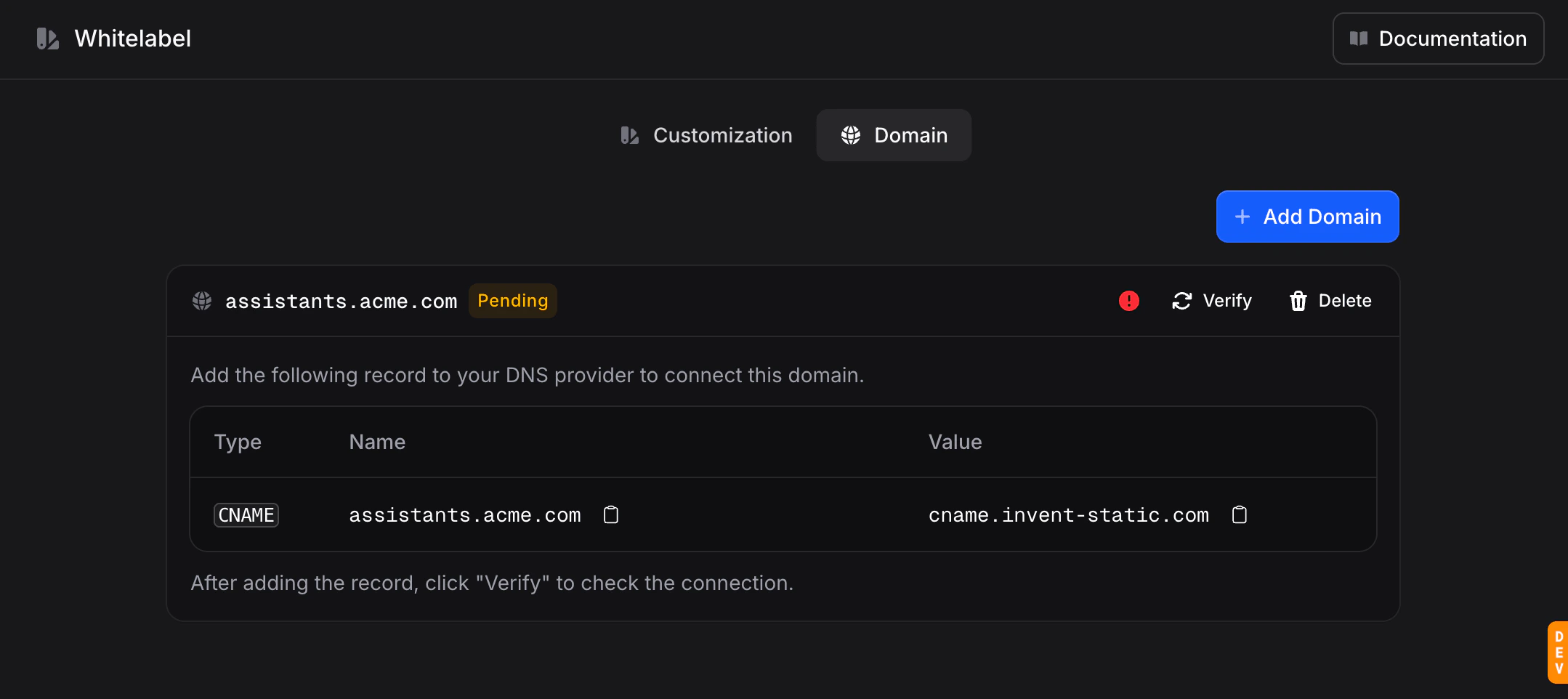Copy the CNAME name assistants.acme.com
This screenshot has width=1568, height=699.
[611, 515]
